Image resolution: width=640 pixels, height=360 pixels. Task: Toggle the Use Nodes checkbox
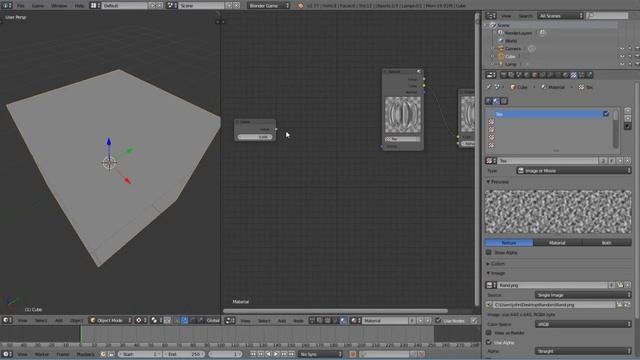438,321
